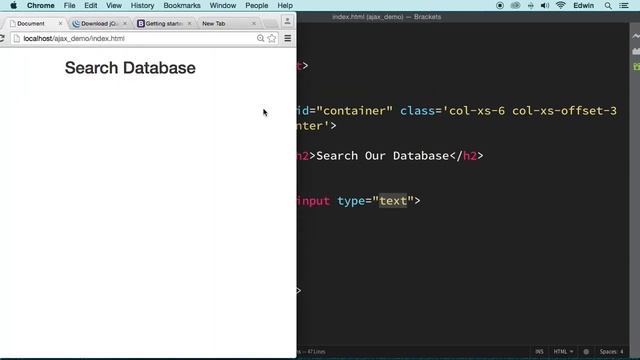Open the Chrome hamburger menu
The height and width of the screenshot is (360, 640).
click(288, 38)
